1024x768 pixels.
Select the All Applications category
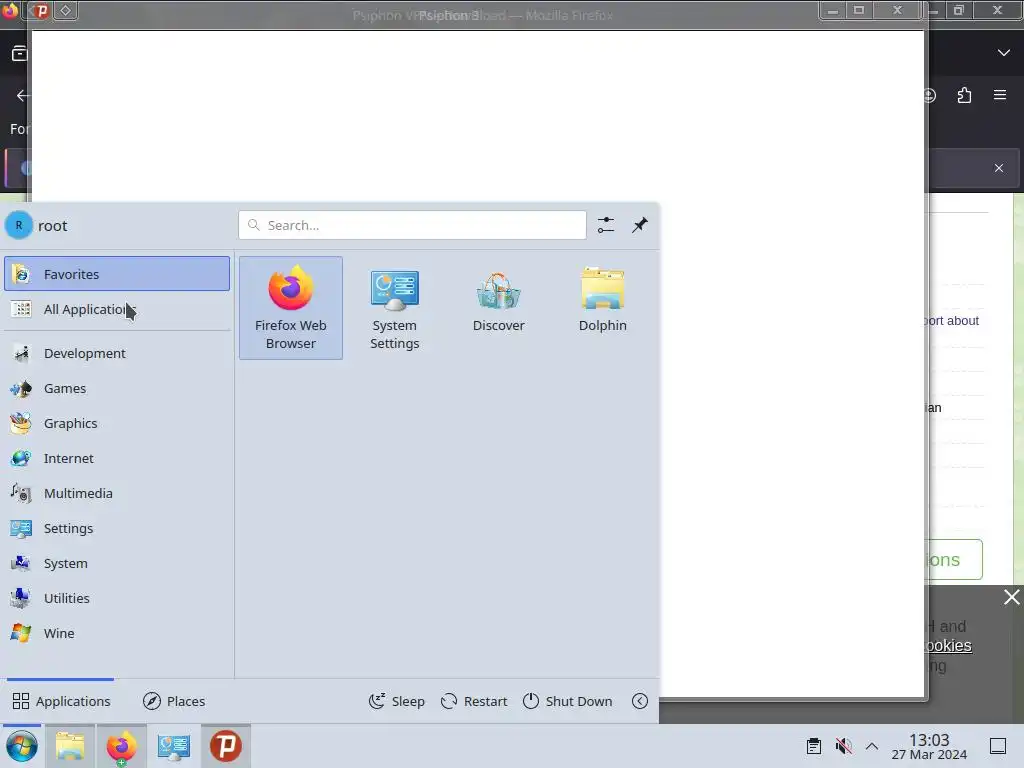[117, 309]
